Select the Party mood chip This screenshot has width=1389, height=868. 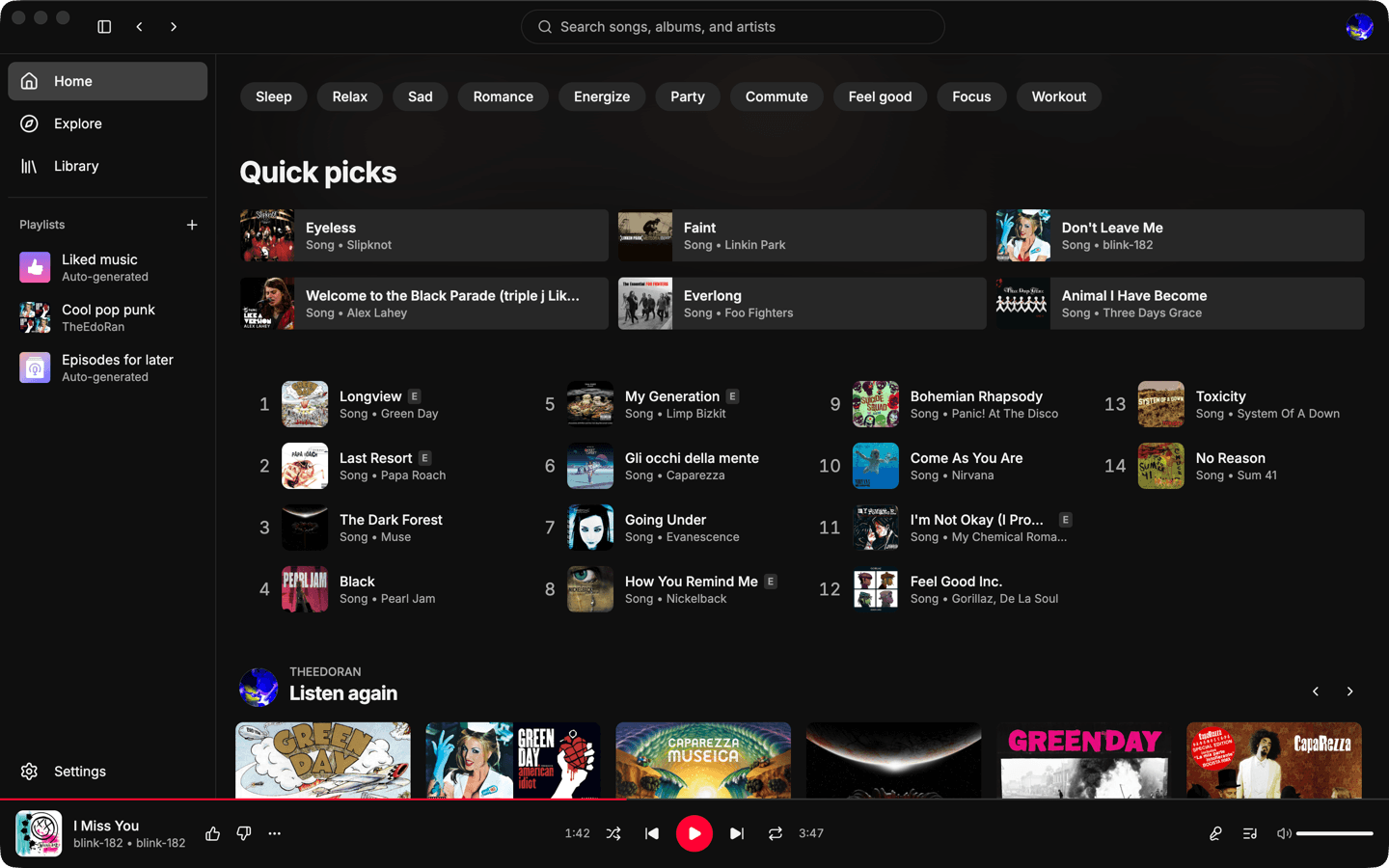click(688, 96)
